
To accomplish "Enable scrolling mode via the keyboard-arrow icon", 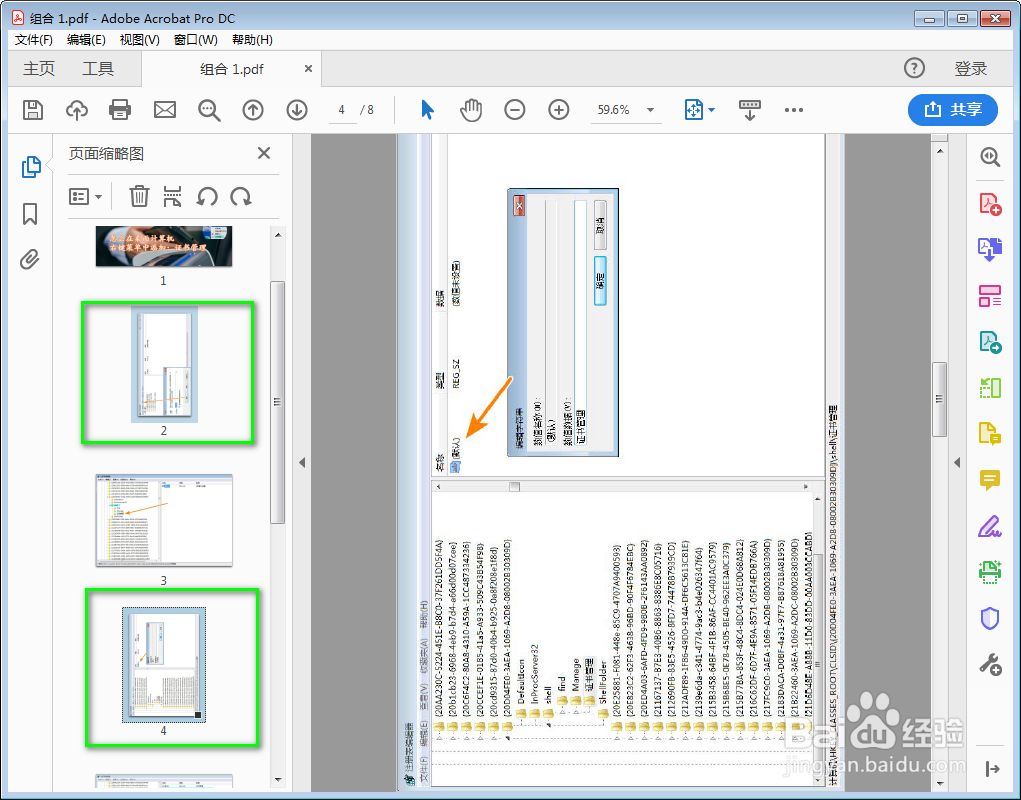I will 749,110.
